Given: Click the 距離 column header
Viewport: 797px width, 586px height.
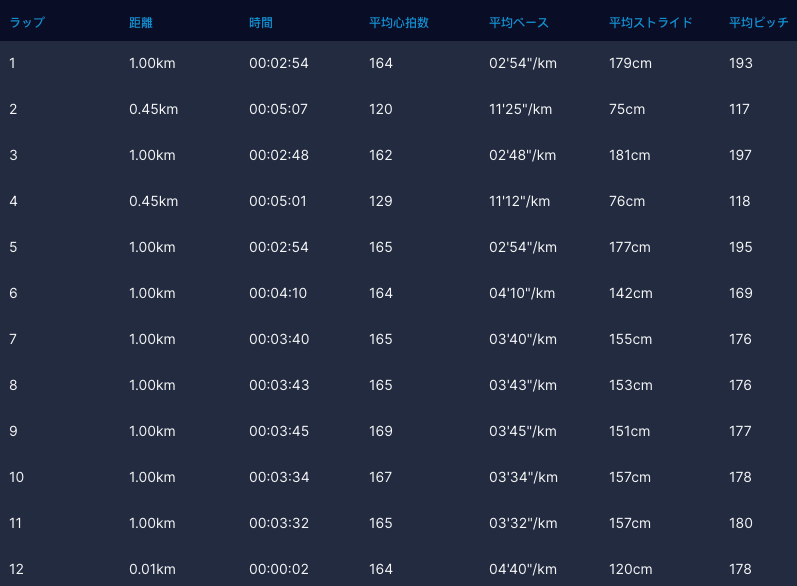Looking at the screenshot, I should click(x=142, y=22).
